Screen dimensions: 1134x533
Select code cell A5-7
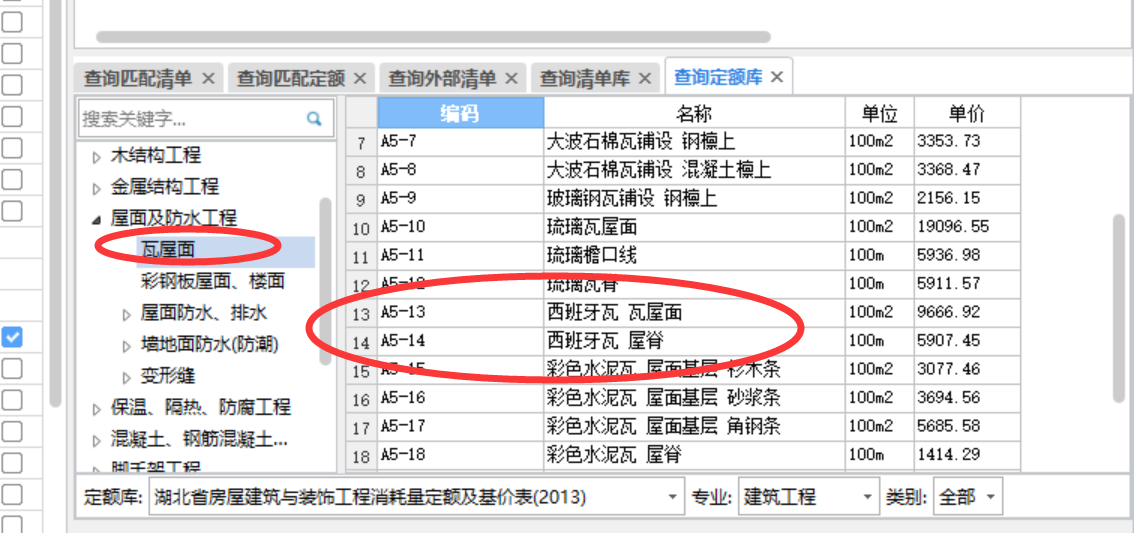pos(461,141)
